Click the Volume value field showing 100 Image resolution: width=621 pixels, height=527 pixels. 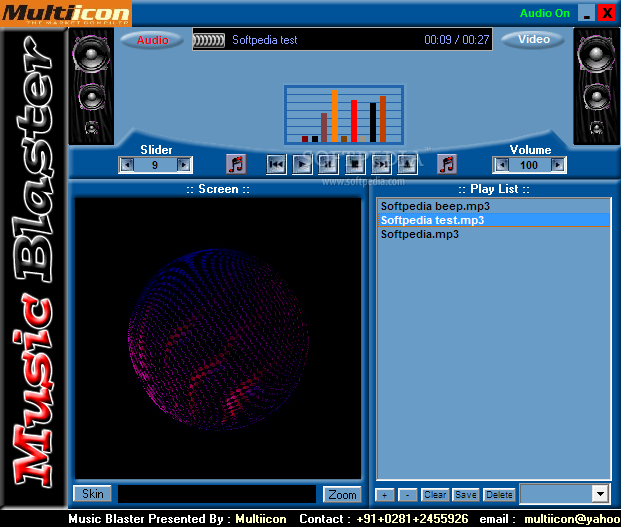[x=530, y=165]
